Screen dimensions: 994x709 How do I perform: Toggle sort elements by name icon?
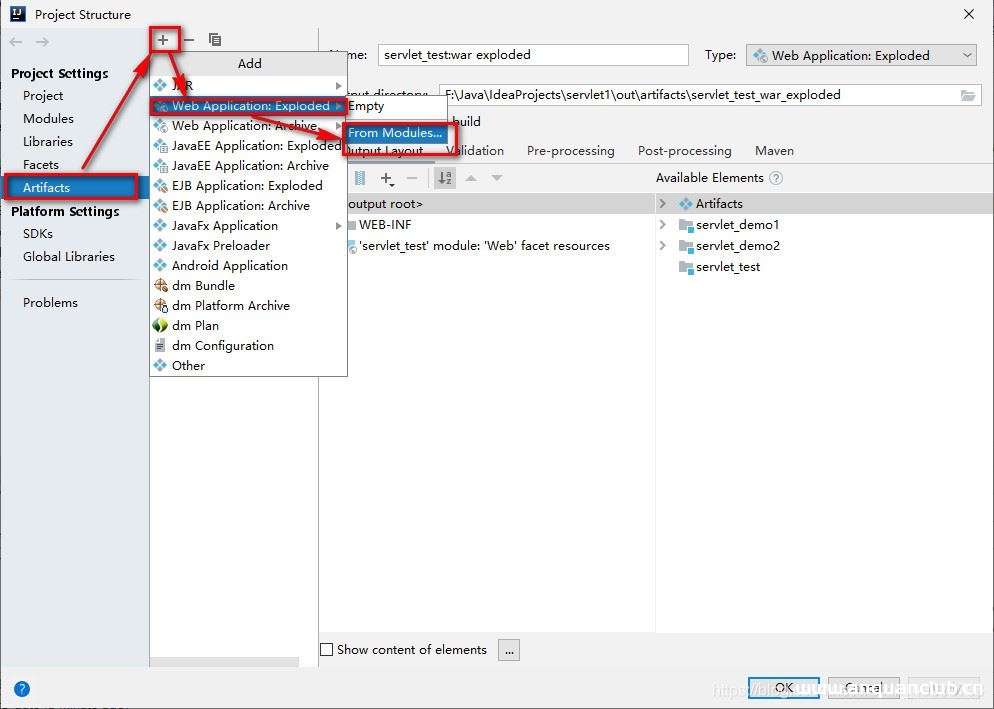click(445, 178)
